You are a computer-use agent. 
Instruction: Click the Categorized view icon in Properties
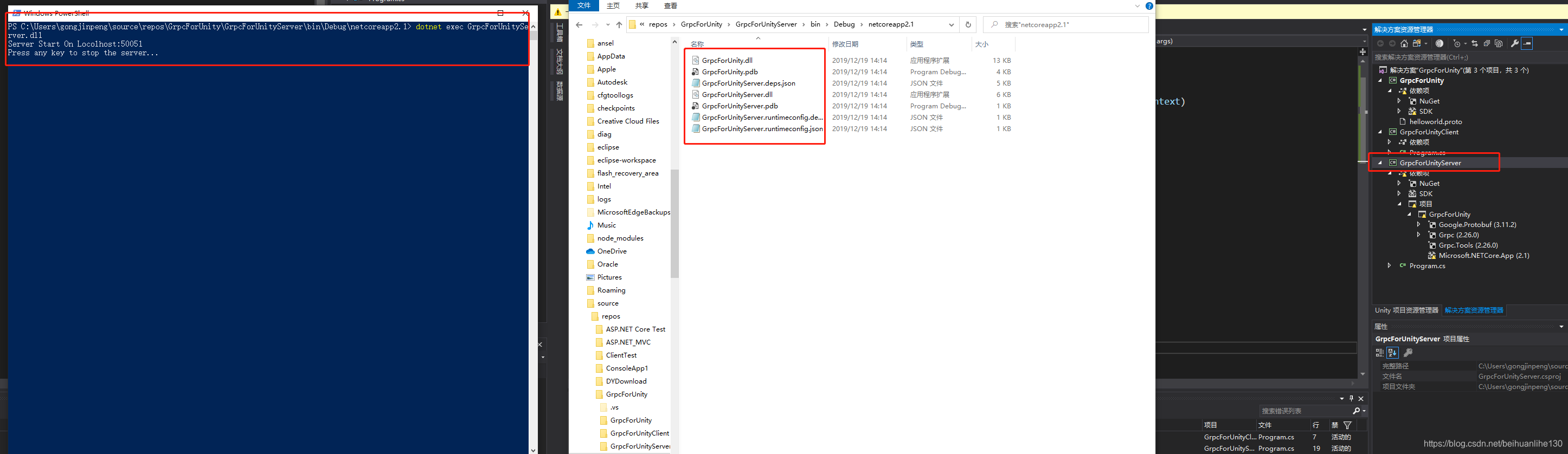click(1379, 352)
